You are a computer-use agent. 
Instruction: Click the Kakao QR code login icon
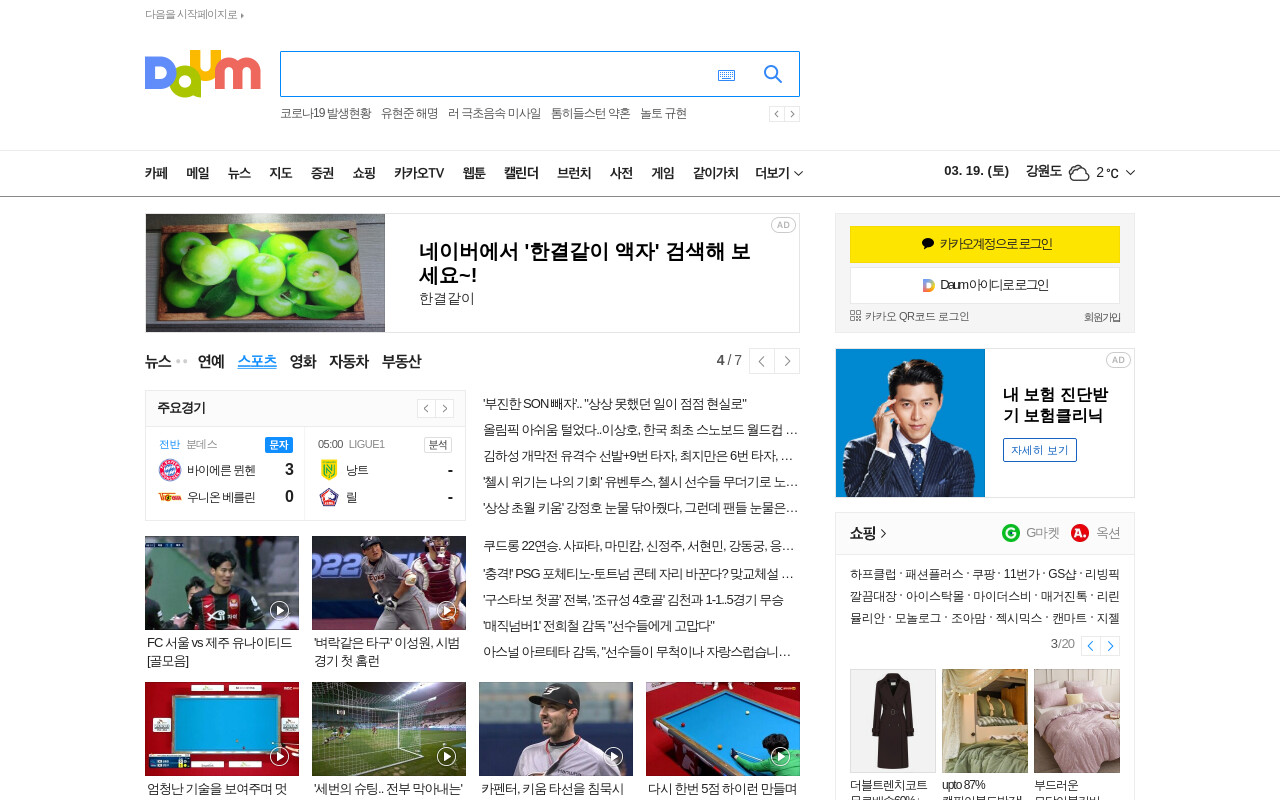(855, 315)
